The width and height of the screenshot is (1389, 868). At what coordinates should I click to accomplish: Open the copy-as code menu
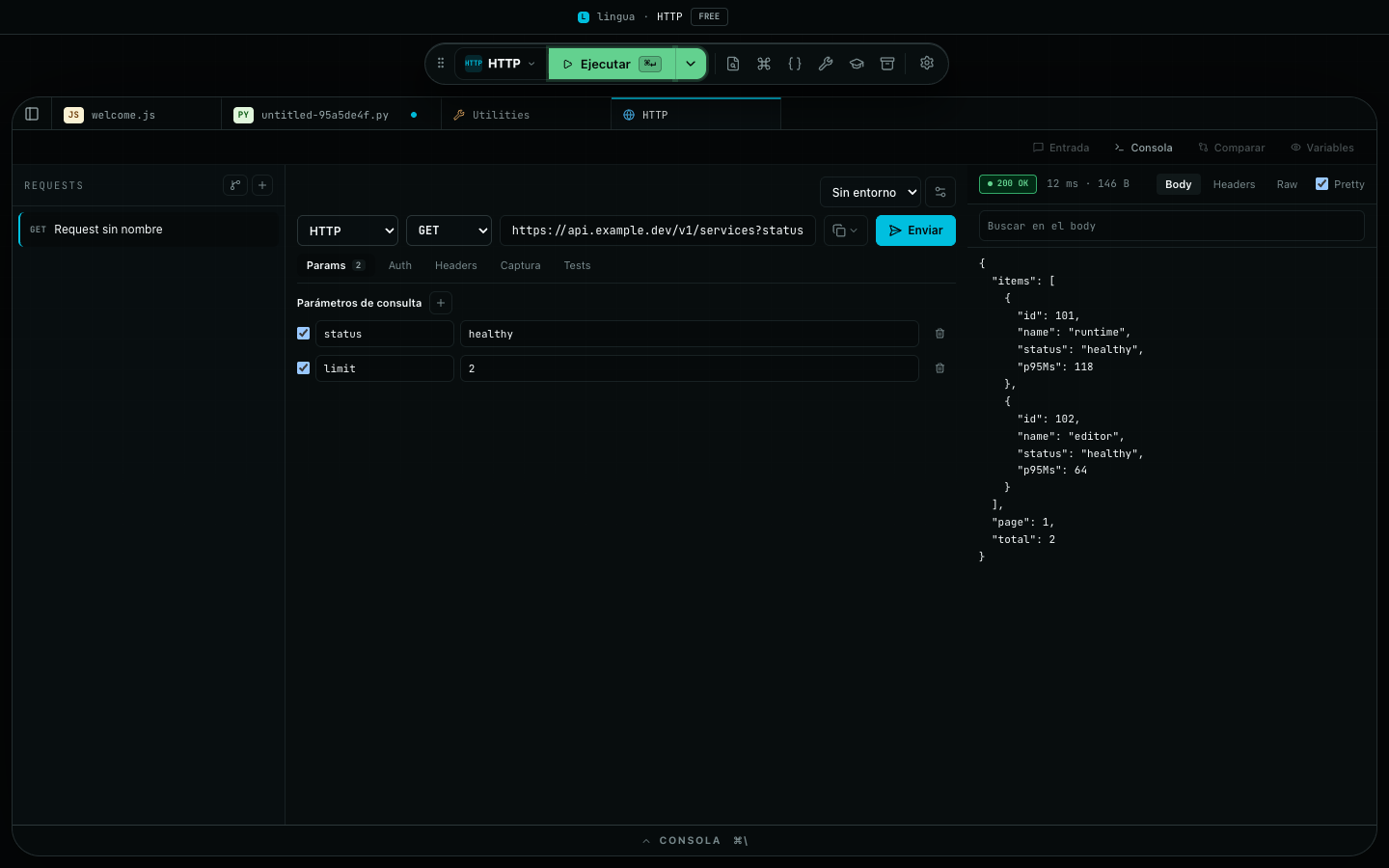pos(845,231)
